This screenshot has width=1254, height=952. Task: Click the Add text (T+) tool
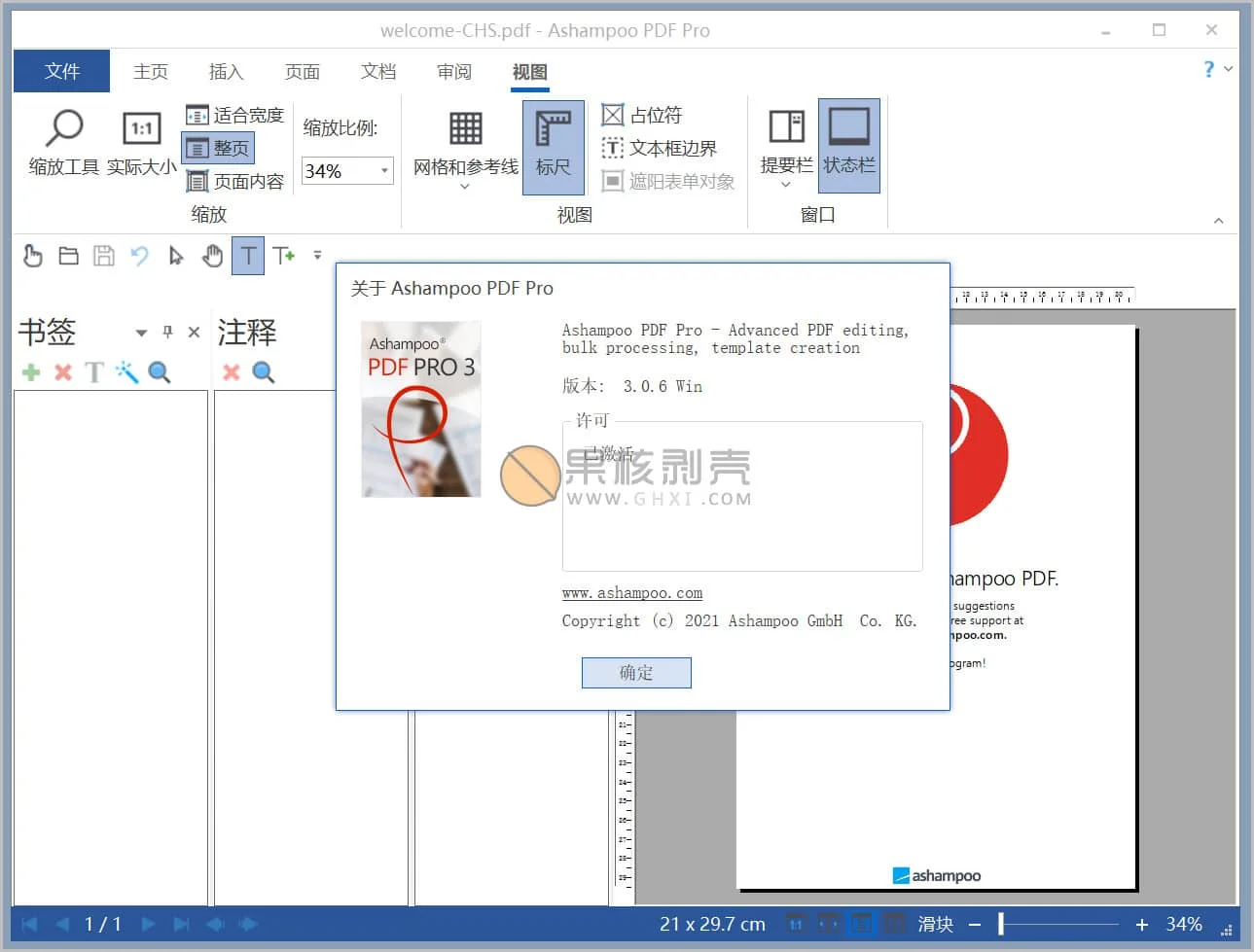284,256
